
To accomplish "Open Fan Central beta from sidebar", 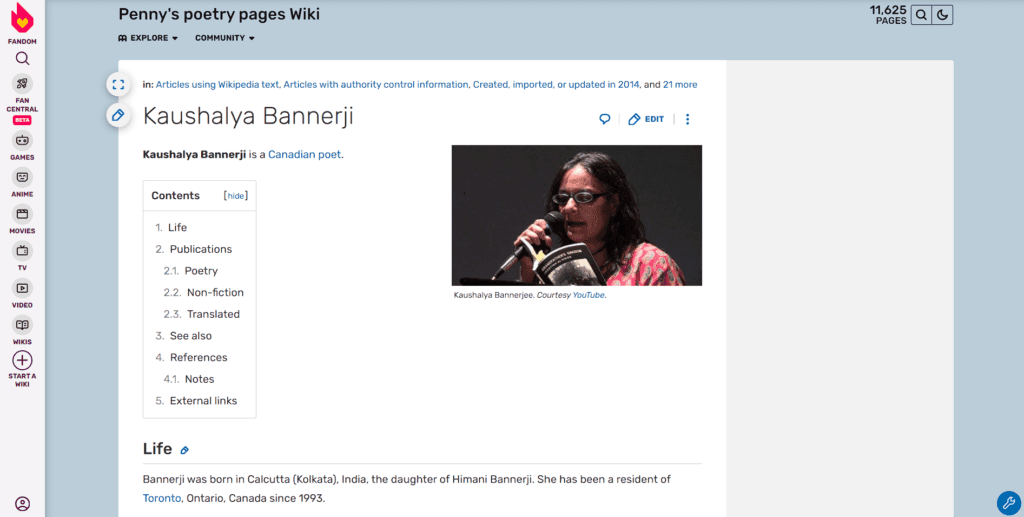I will pyautogui.click(x=22, y=99).
